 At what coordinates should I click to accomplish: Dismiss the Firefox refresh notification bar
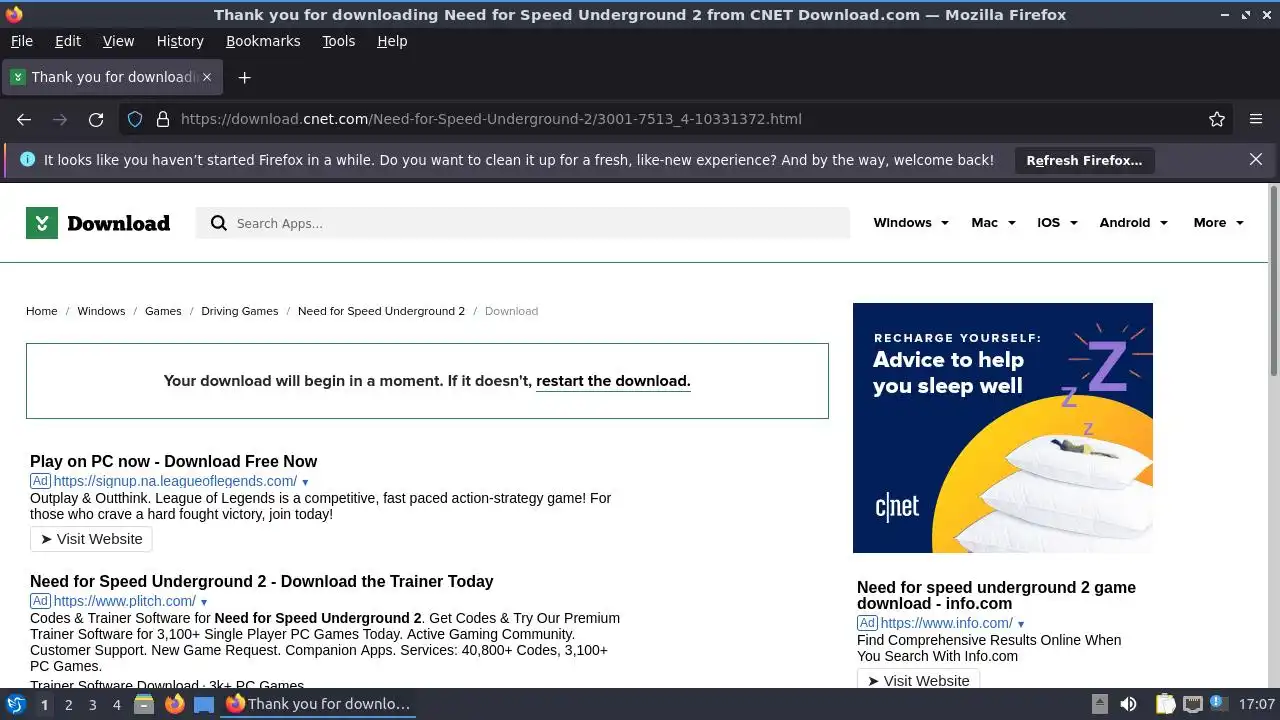click(x=1256, y=159)
